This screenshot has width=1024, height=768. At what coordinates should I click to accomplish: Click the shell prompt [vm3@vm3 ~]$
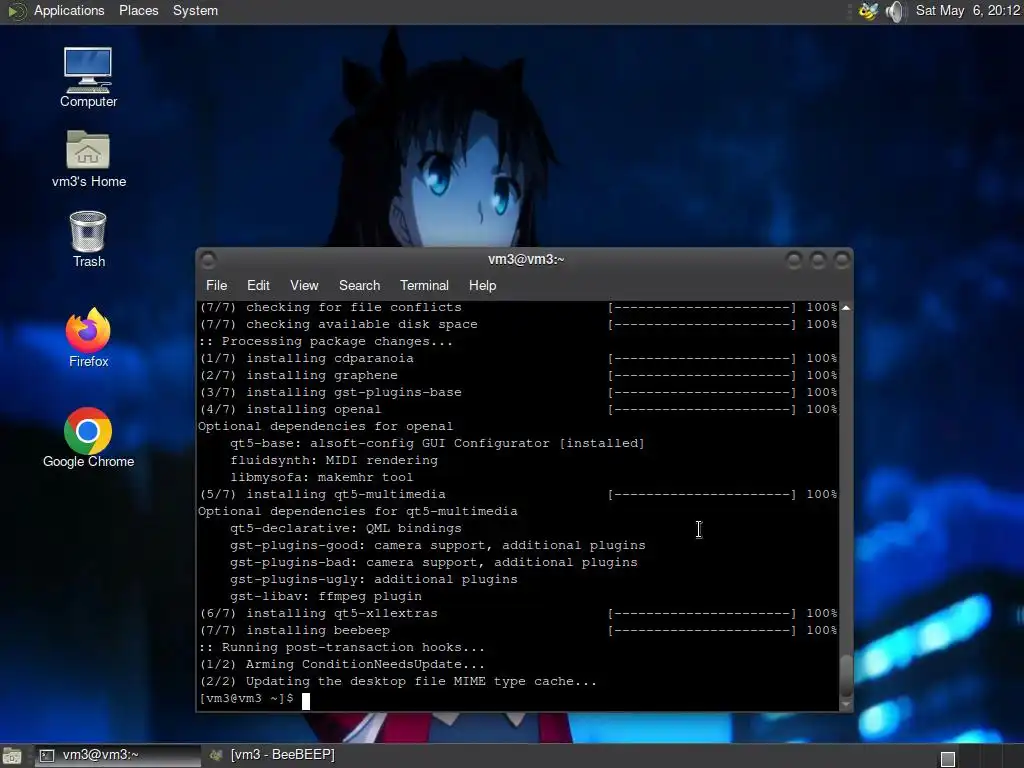point(246,699)
